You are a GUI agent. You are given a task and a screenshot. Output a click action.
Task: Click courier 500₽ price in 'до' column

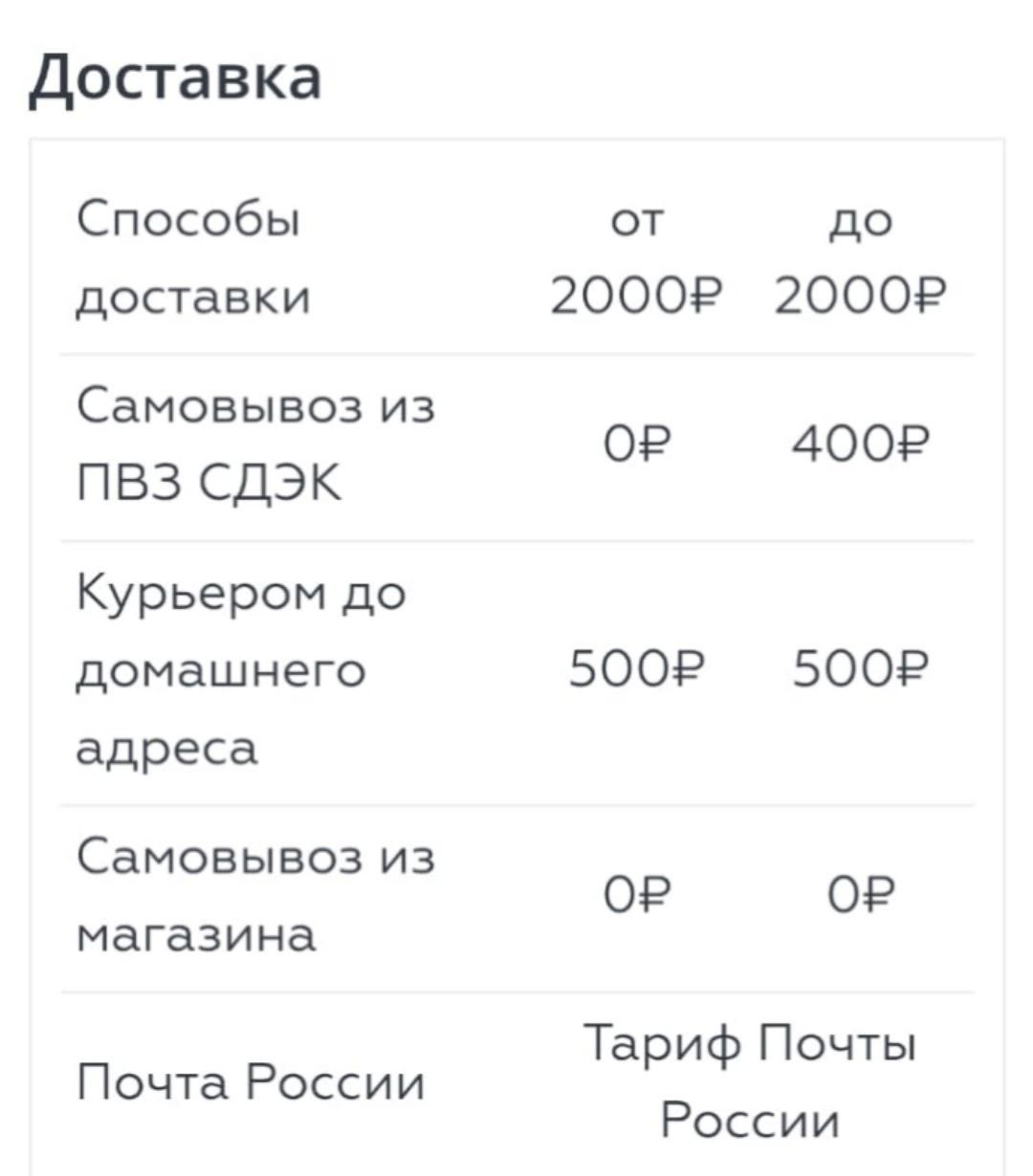pos(860,668)
